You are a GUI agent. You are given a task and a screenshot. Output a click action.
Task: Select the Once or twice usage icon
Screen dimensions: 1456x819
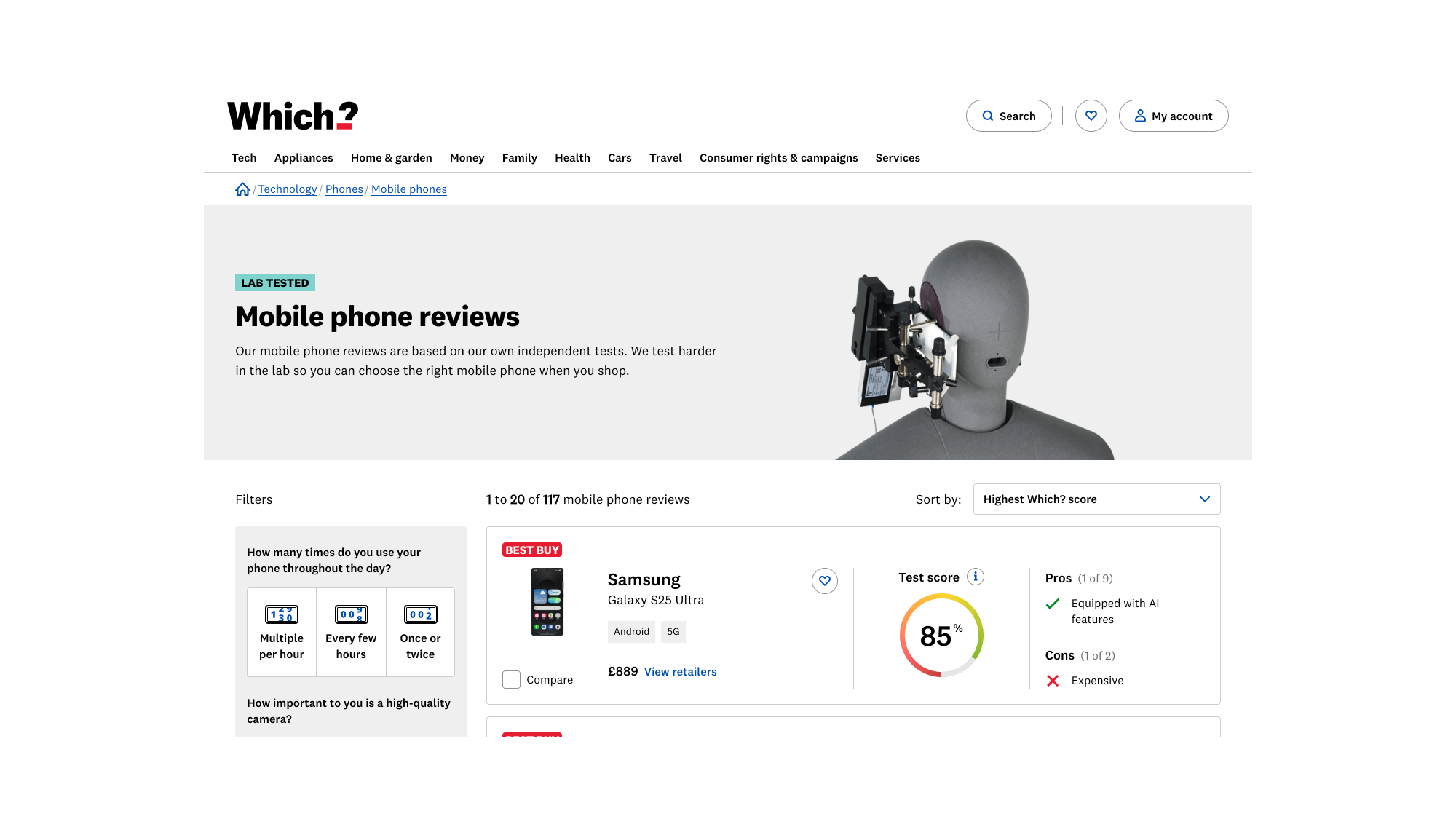click(420, 614)
